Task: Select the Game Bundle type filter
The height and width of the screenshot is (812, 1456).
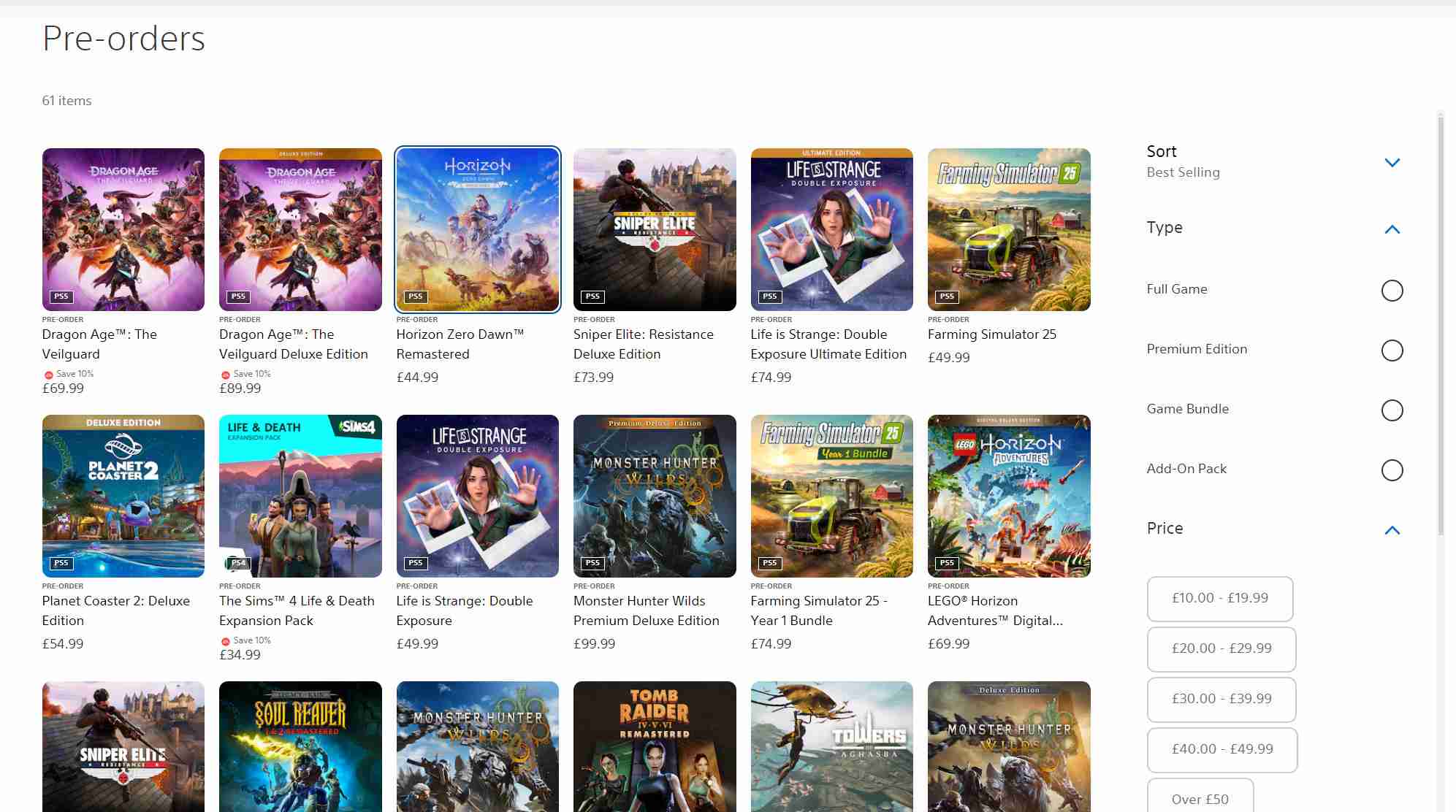Action: (x=1392, y=410)
